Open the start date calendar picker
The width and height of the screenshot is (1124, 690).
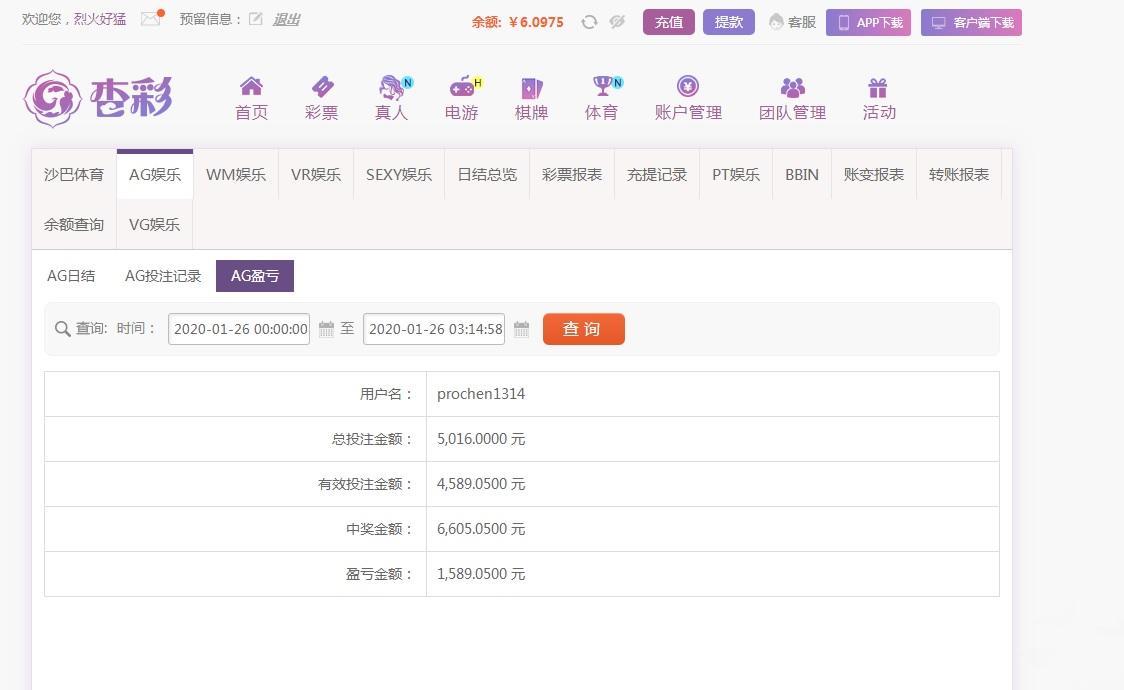(x=327, y=328)
